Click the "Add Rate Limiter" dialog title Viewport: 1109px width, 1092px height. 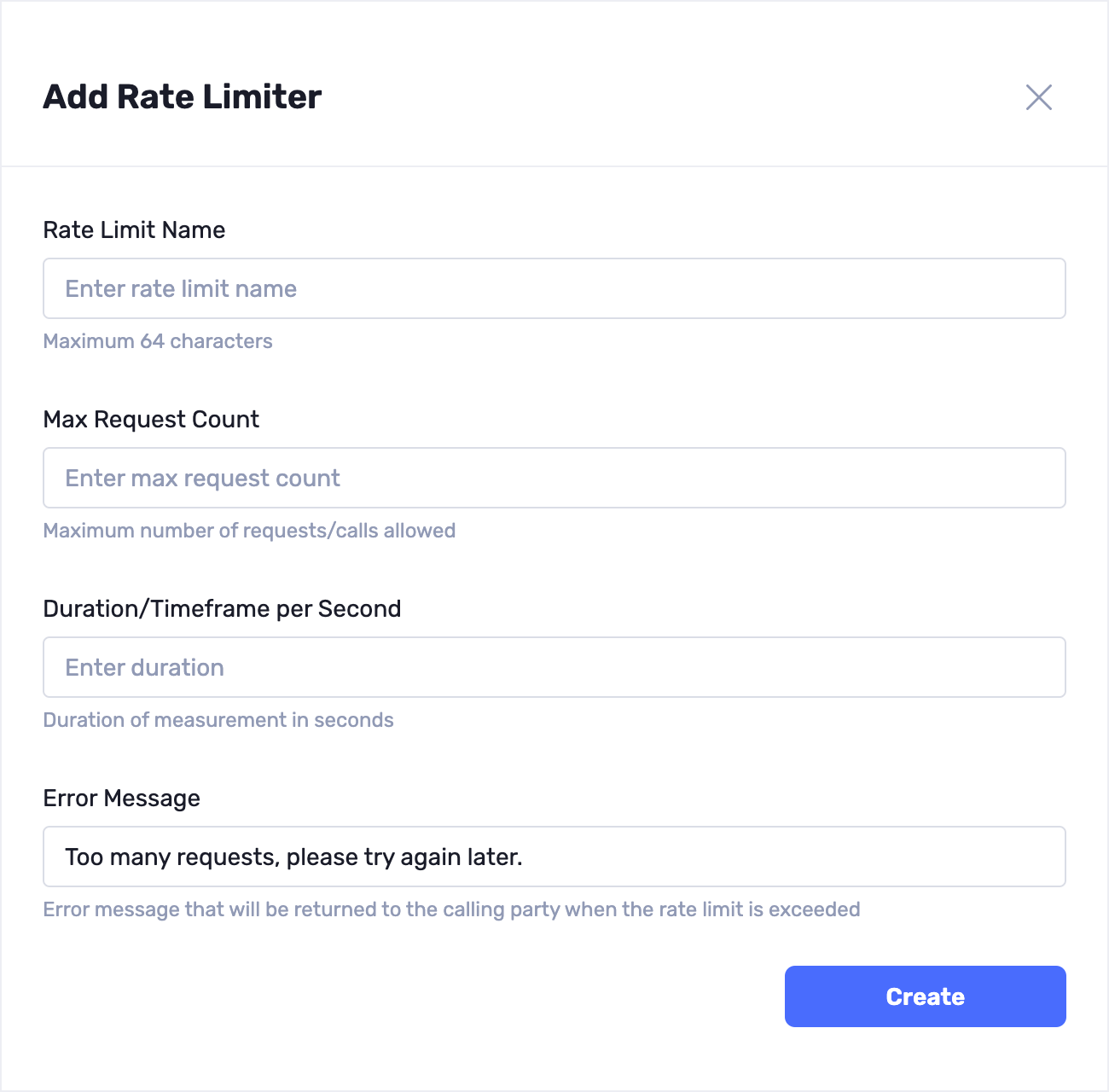click(x=182, y=97)
